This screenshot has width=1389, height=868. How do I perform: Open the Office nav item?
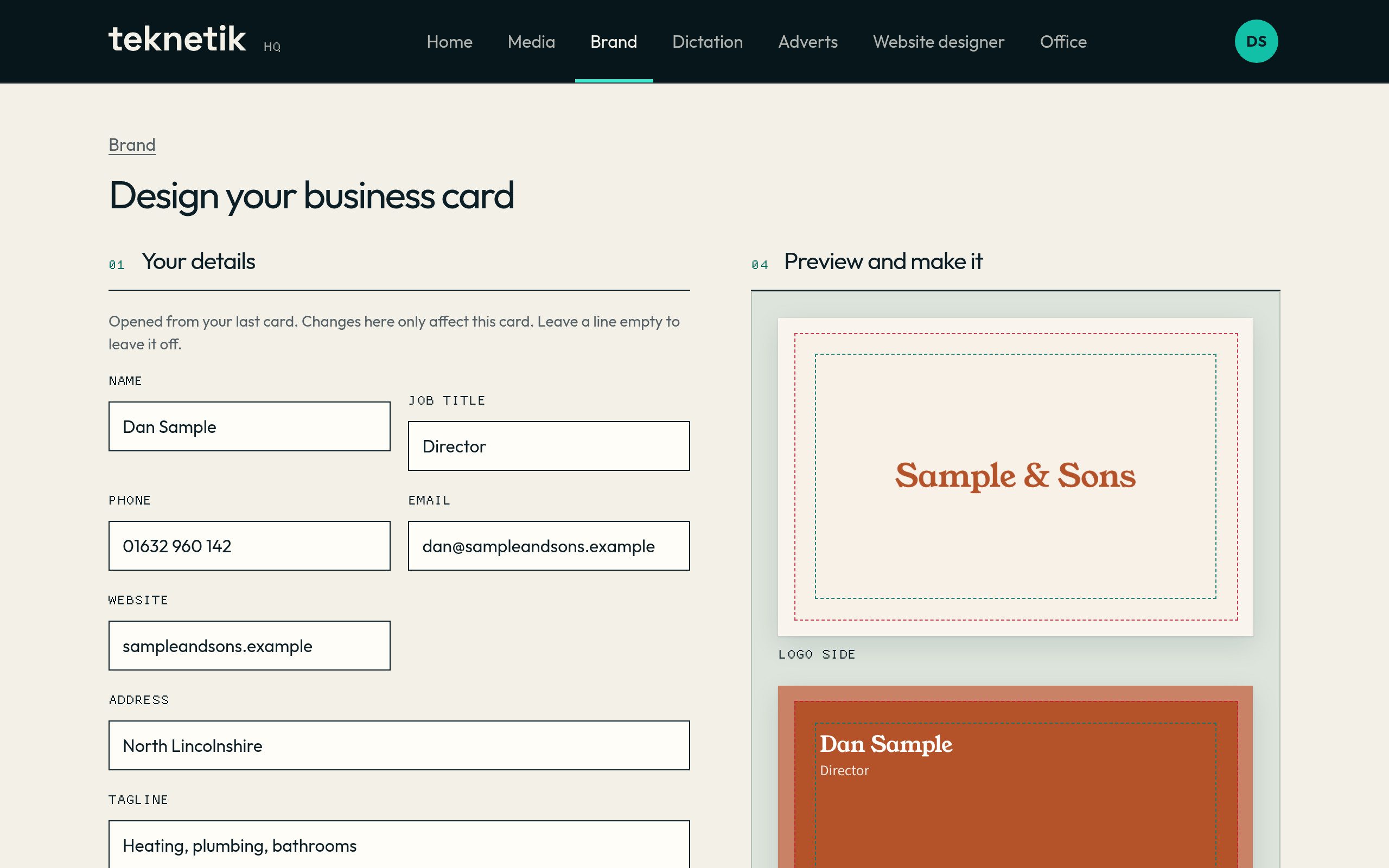click(1063, 41)
